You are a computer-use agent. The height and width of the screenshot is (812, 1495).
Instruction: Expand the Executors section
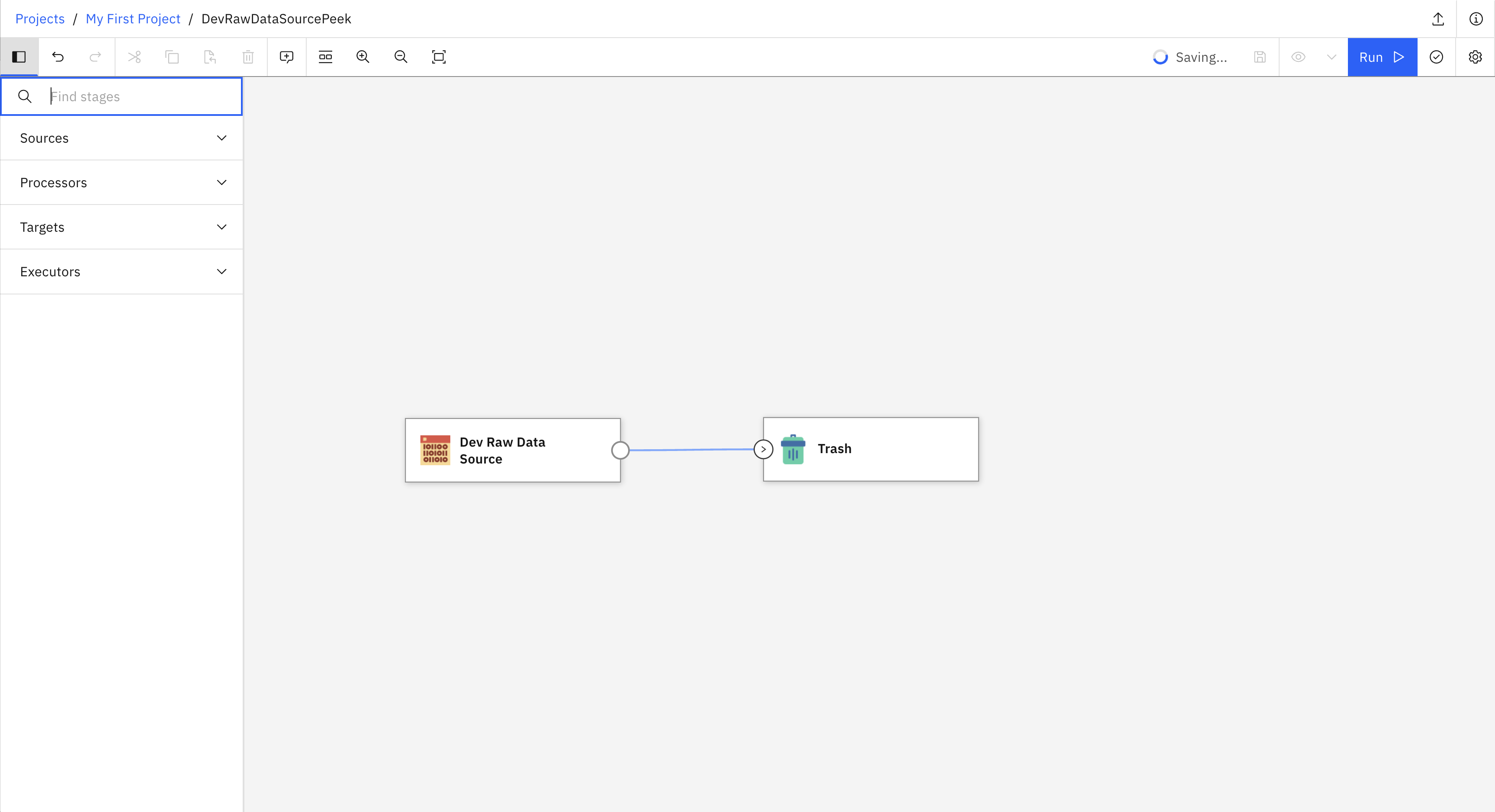click(122, 272)
